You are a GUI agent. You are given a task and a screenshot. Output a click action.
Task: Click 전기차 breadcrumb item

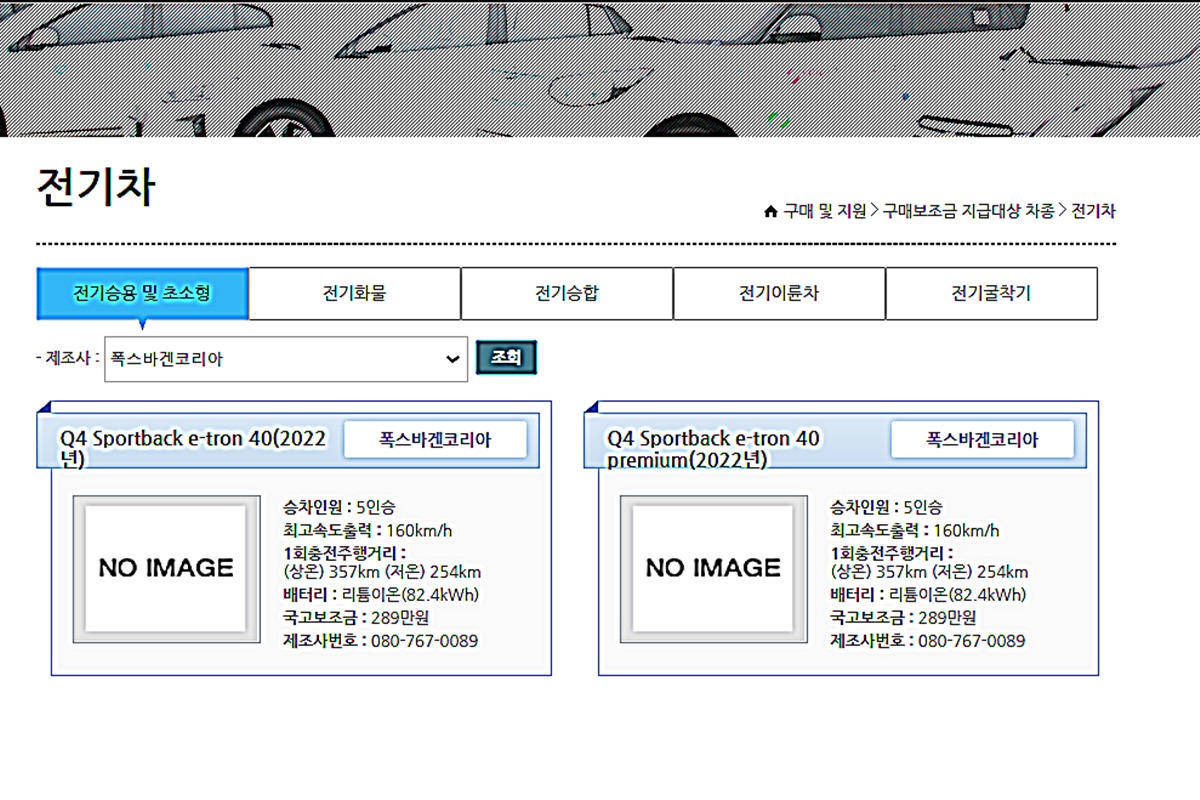(x=1094, y=211)
